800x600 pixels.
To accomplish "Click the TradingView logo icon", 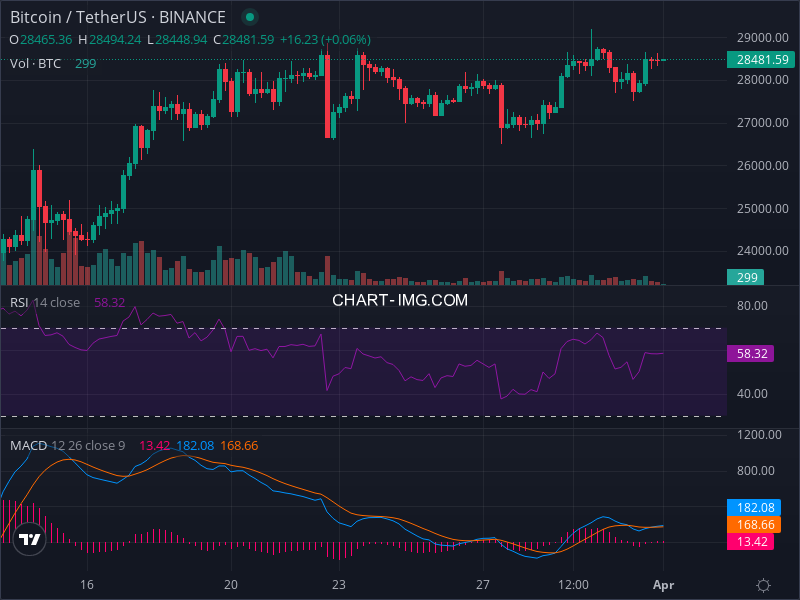I will (30, 538).
